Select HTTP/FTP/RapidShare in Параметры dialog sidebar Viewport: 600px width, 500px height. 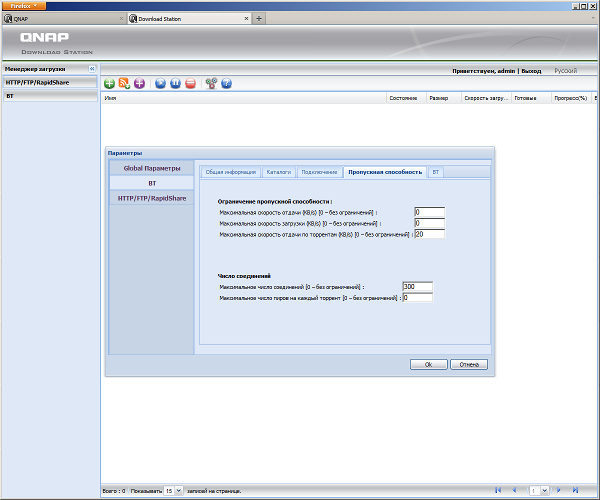pos(152,198)
